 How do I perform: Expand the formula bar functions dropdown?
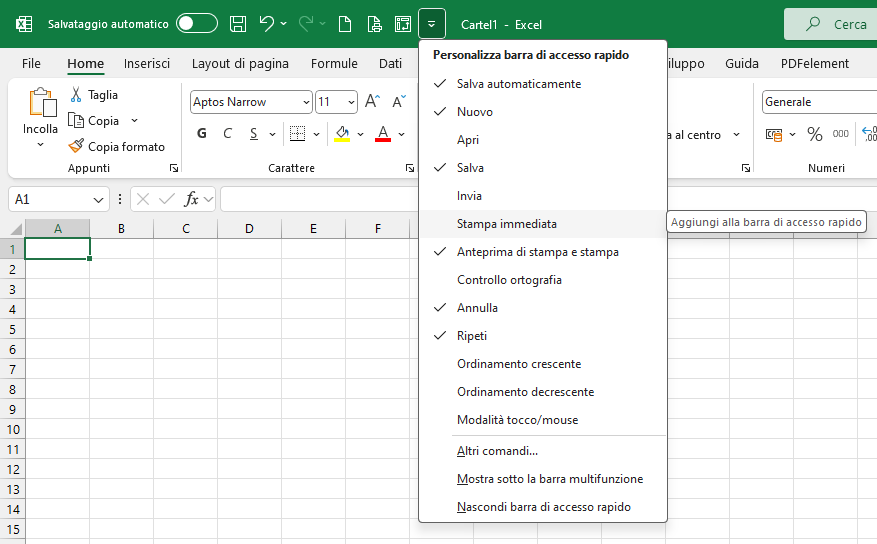(x=209, y=199)
